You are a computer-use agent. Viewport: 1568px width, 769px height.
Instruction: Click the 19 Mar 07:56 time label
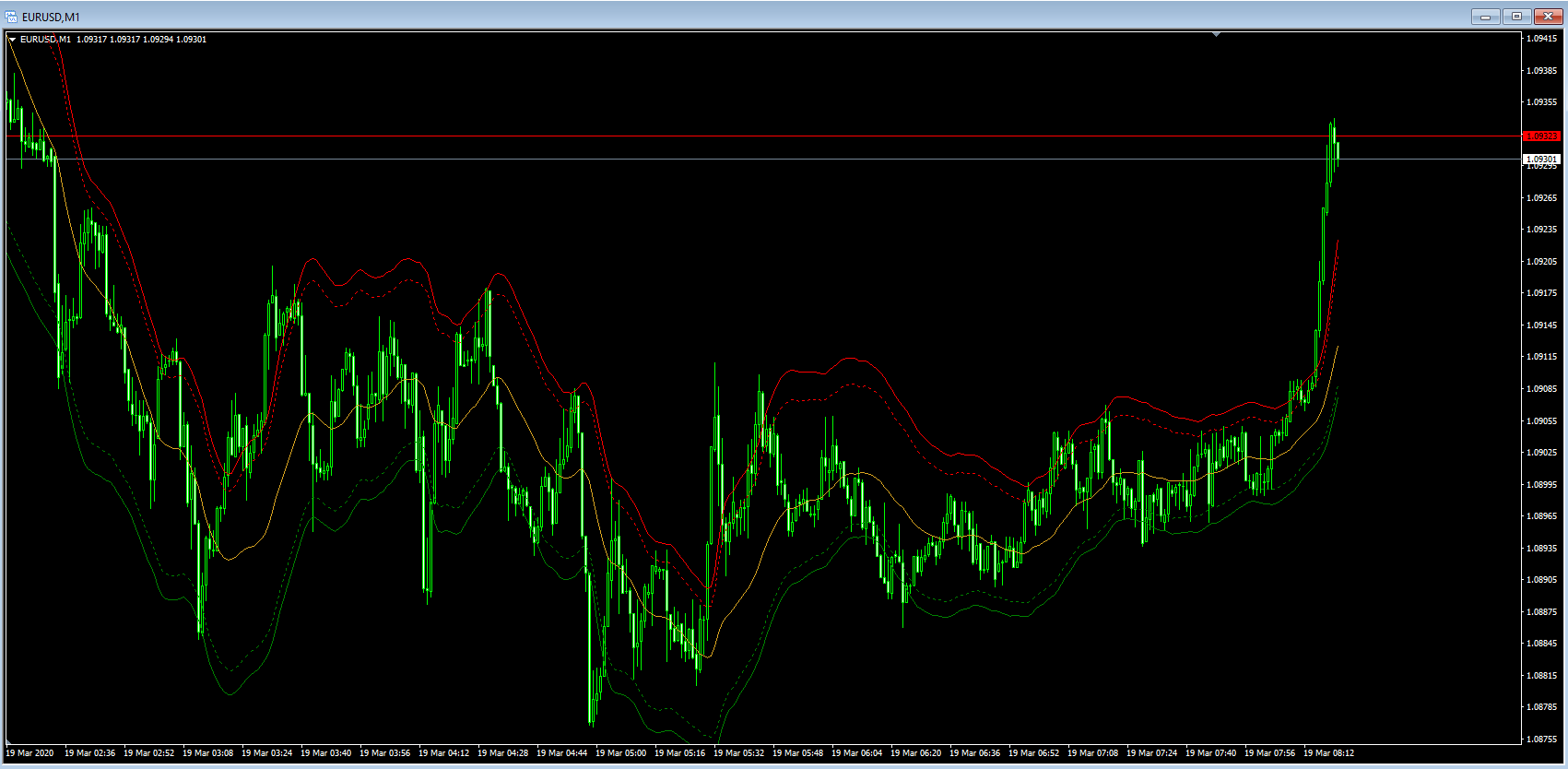coord(1269,753)
